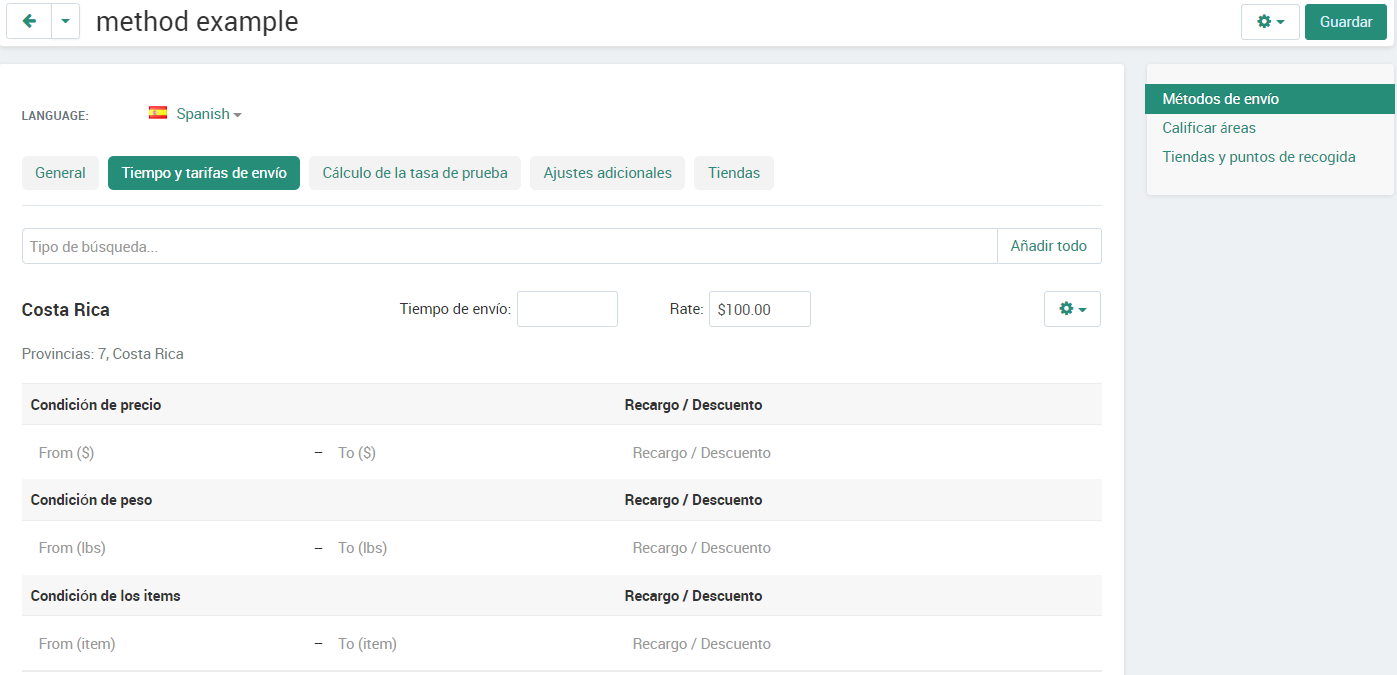
Task: Click the Spain flag icon
Action: (158, 113)
